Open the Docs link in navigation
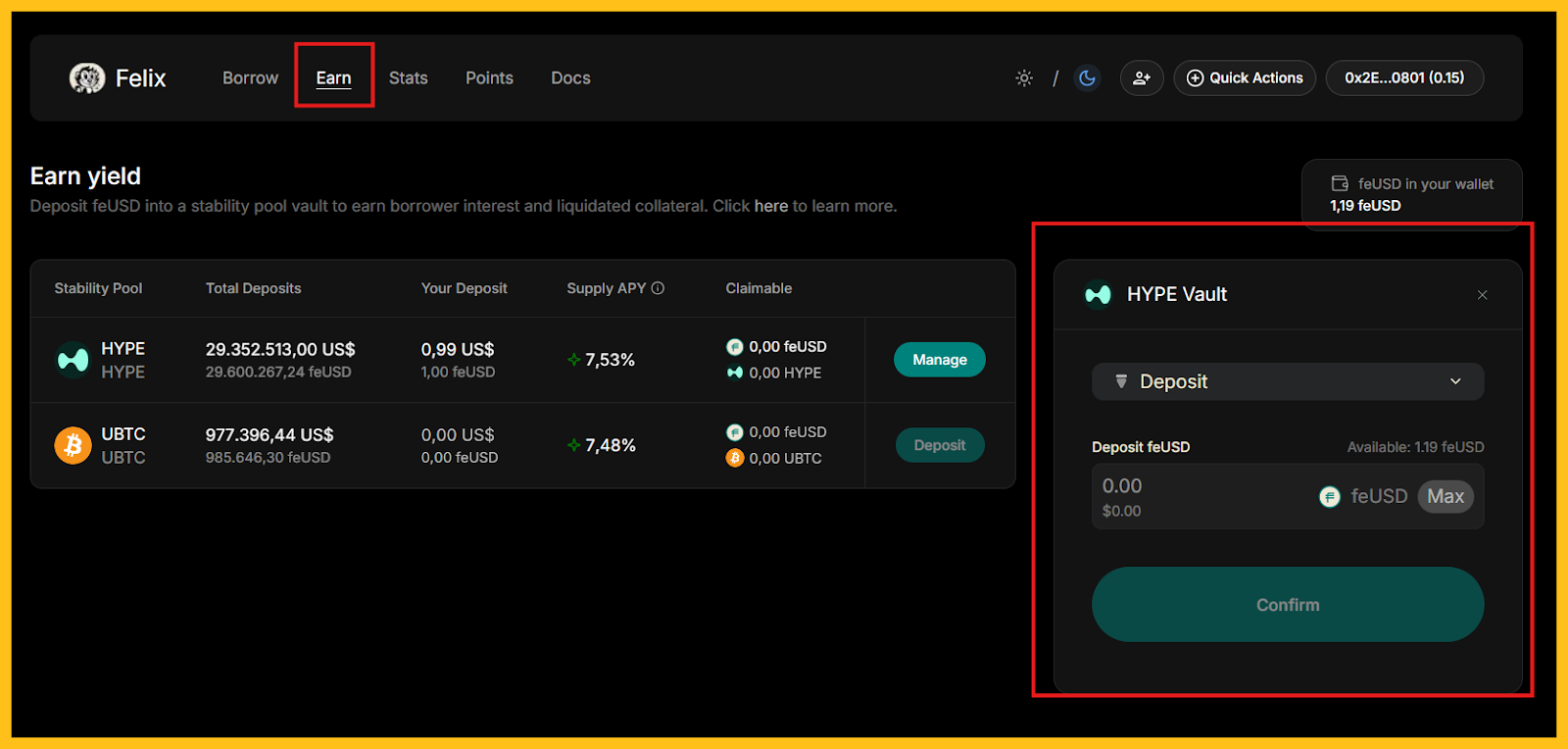This screenshot has width=1568, height=749. click(x=570, y=78)
